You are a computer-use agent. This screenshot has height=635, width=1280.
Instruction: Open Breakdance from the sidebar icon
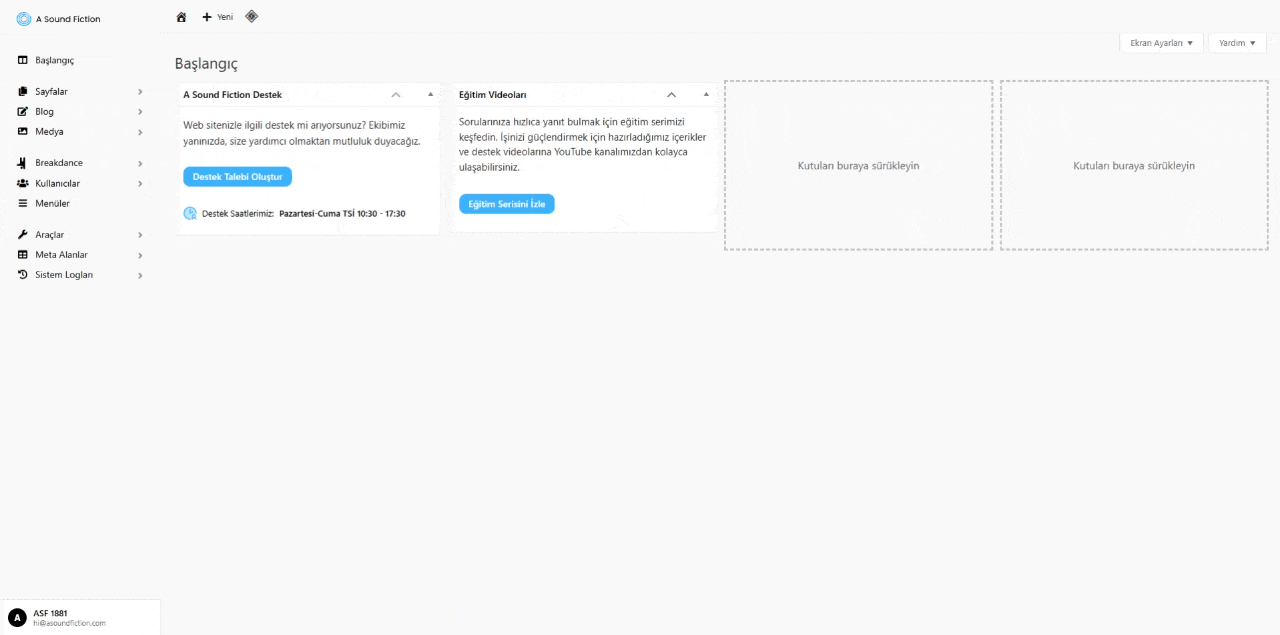coord(22,162)
